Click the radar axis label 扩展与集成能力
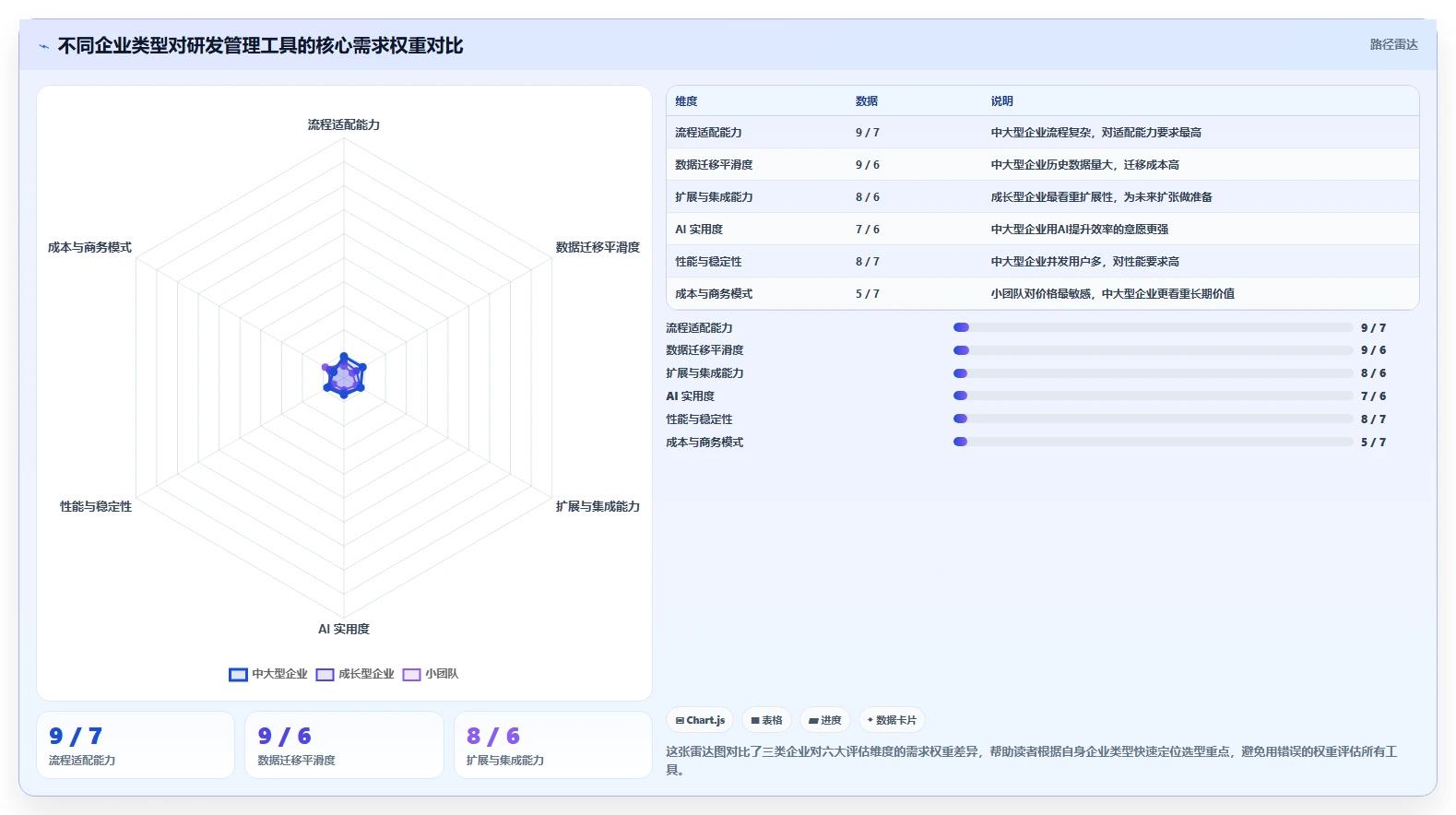The image size is (1456, 815). (598, 506)
